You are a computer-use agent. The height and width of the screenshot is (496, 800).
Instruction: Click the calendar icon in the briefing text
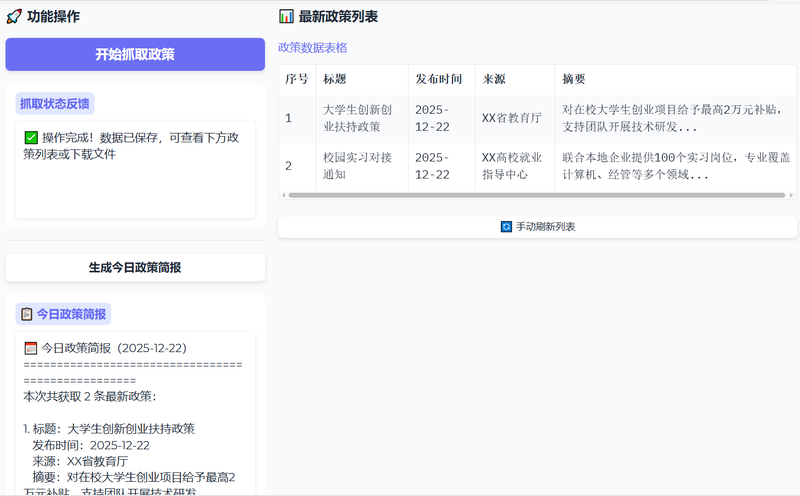pos(31,348)
